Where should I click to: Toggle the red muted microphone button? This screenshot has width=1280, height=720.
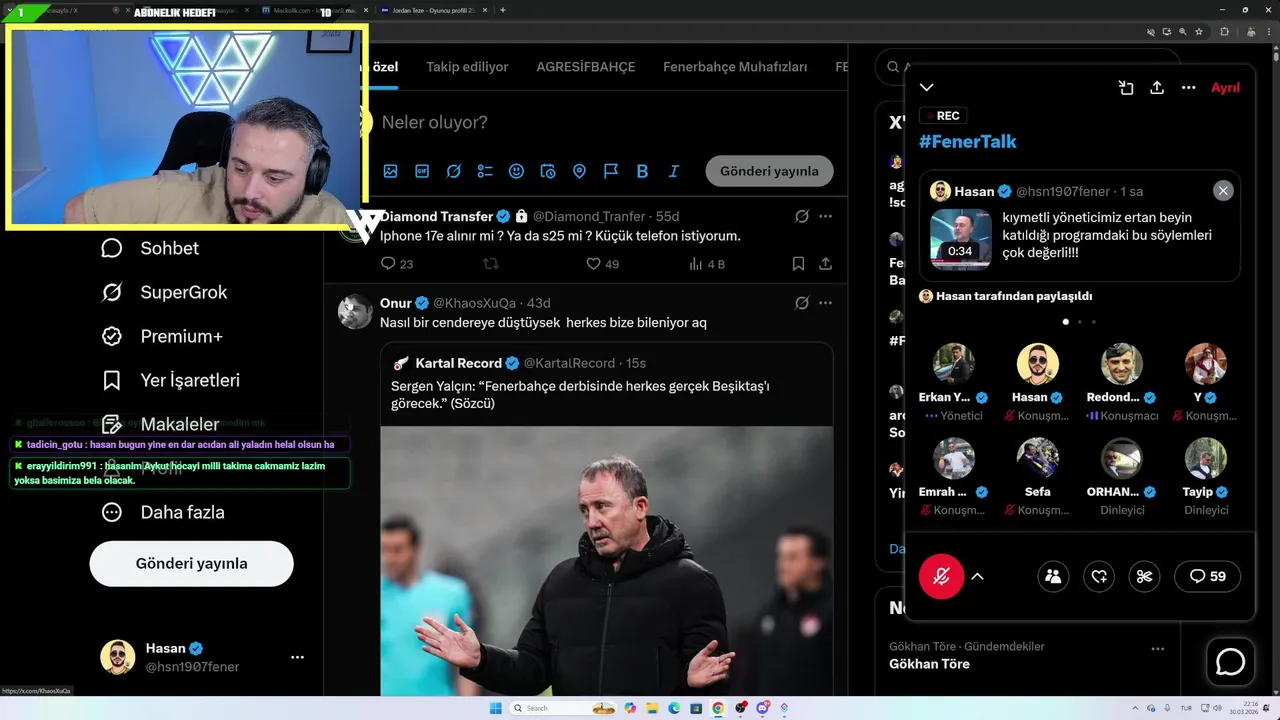coord(941,576)
